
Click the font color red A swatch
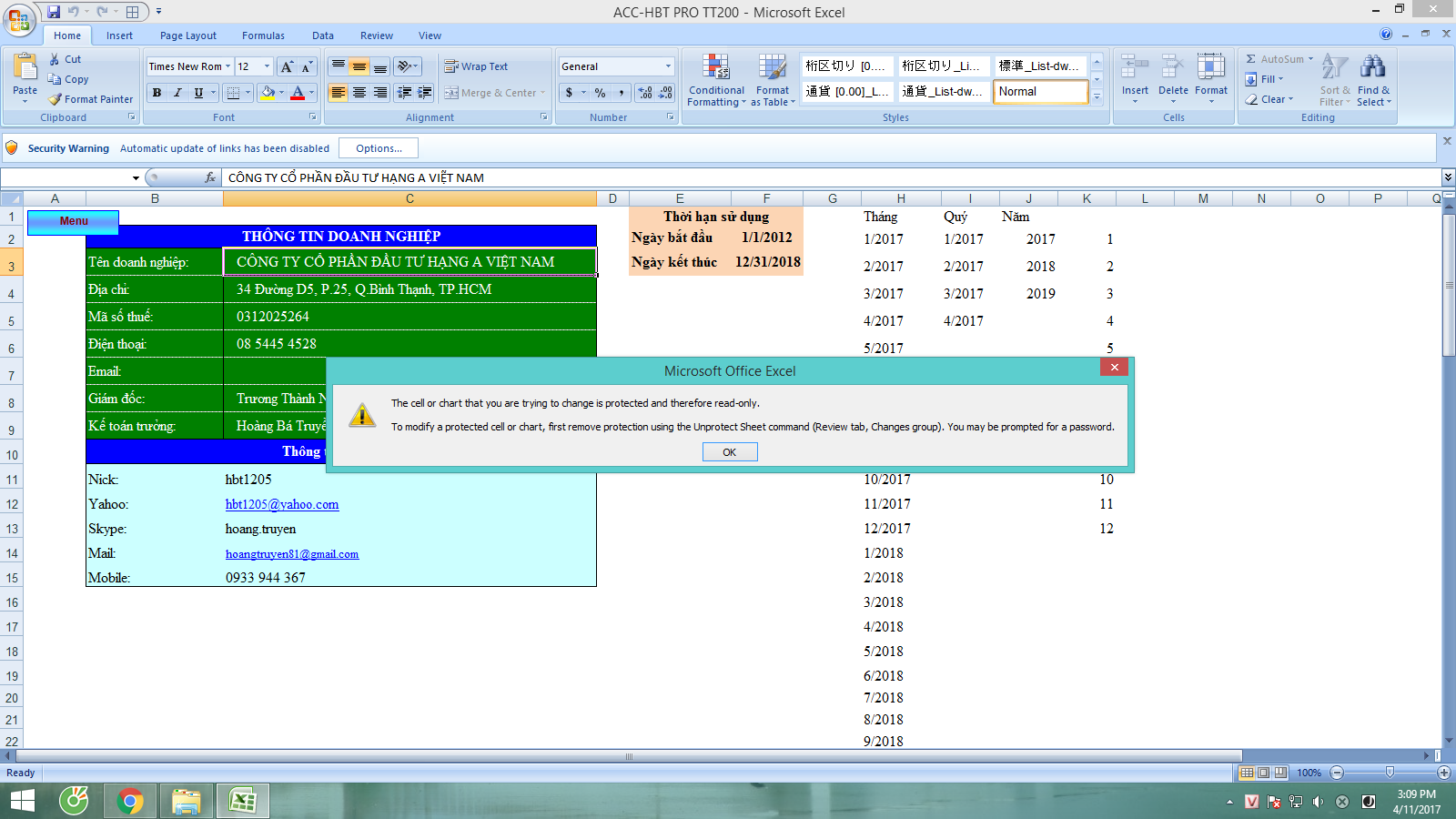297,93
